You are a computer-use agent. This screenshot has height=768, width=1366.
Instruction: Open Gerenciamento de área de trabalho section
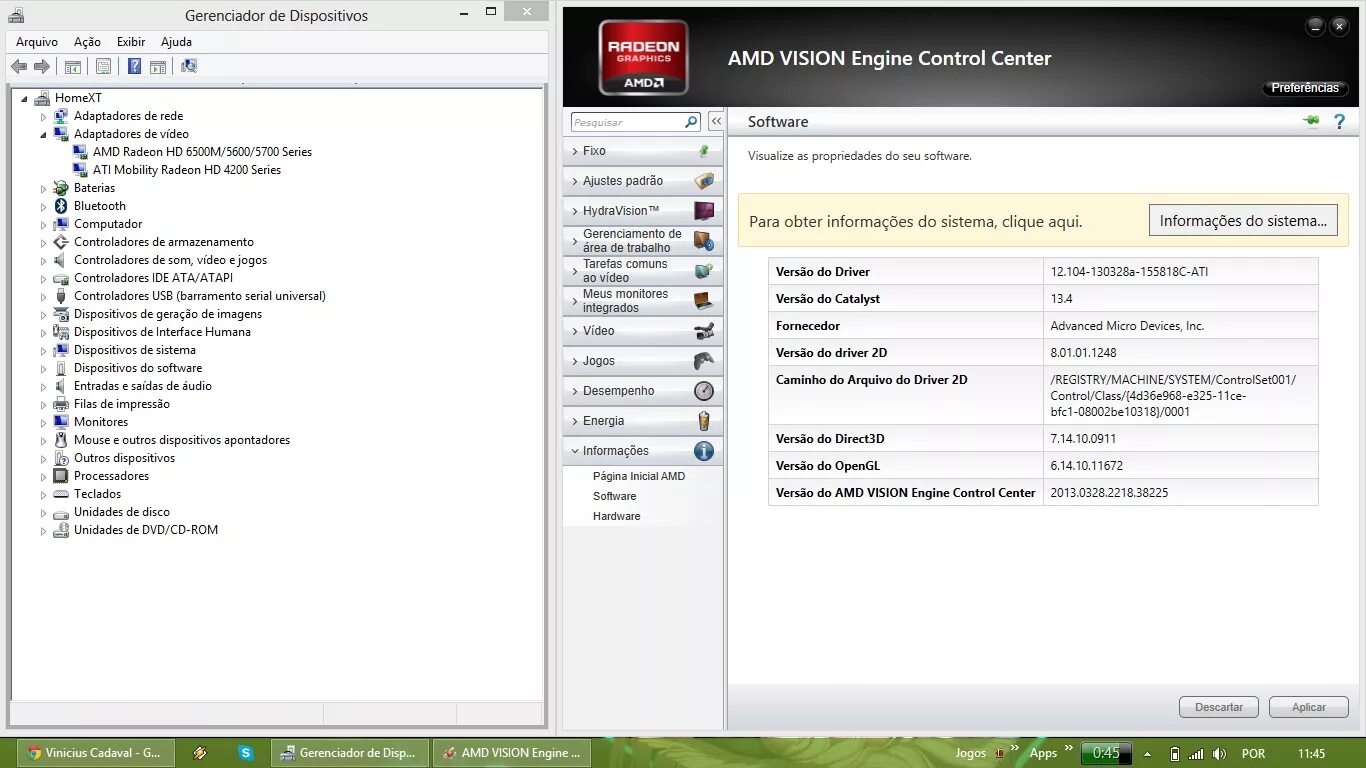pyautogui.click(x=643, y=241)
